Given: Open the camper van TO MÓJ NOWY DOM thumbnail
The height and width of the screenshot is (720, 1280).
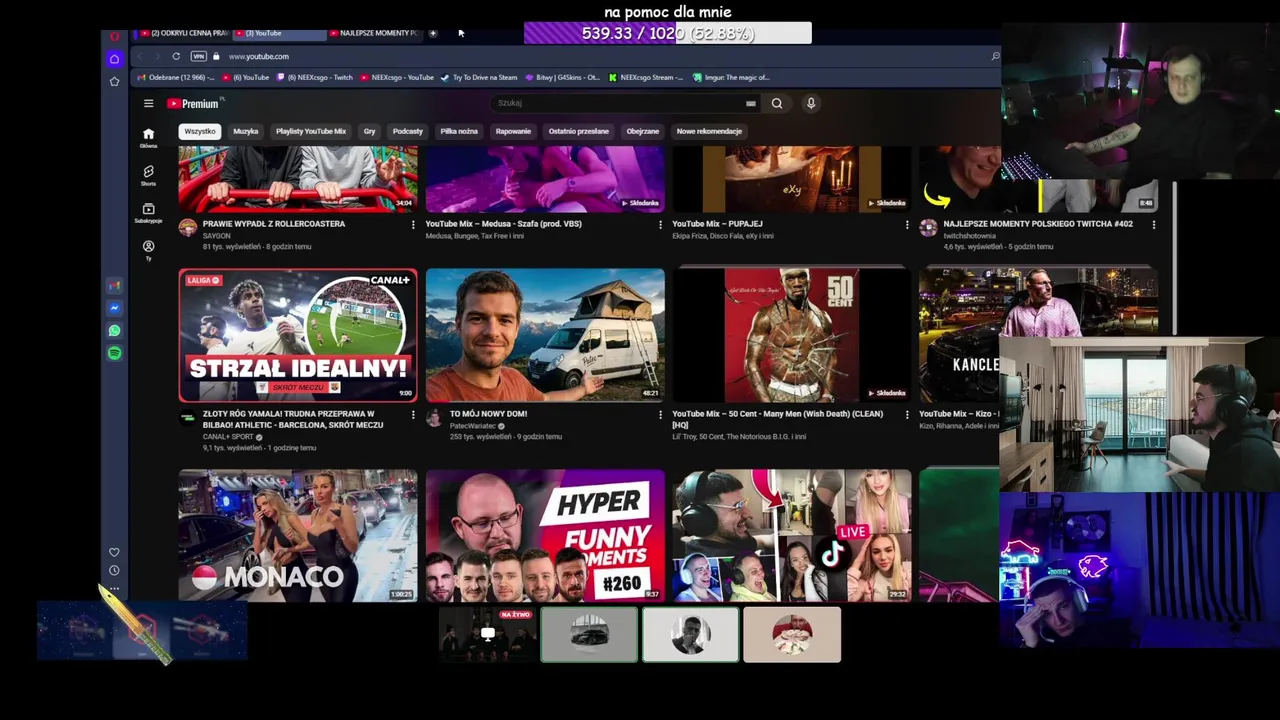Looking at the screenshot, I should coord(545,335).
